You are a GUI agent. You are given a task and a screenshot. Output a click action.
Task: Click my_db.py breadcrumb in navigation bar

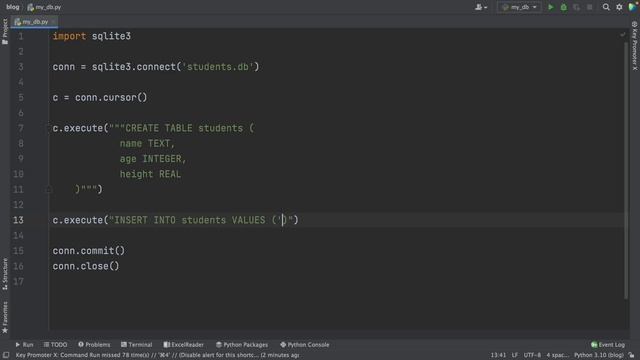pos(44,7)
